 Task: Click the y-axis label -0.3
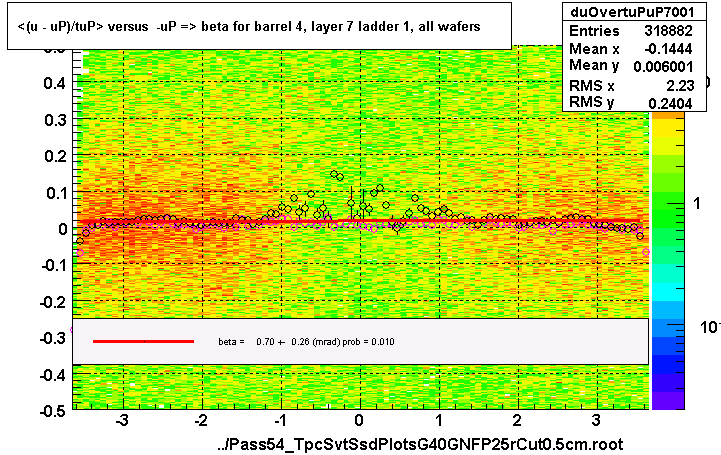click(x=54, y=338)
